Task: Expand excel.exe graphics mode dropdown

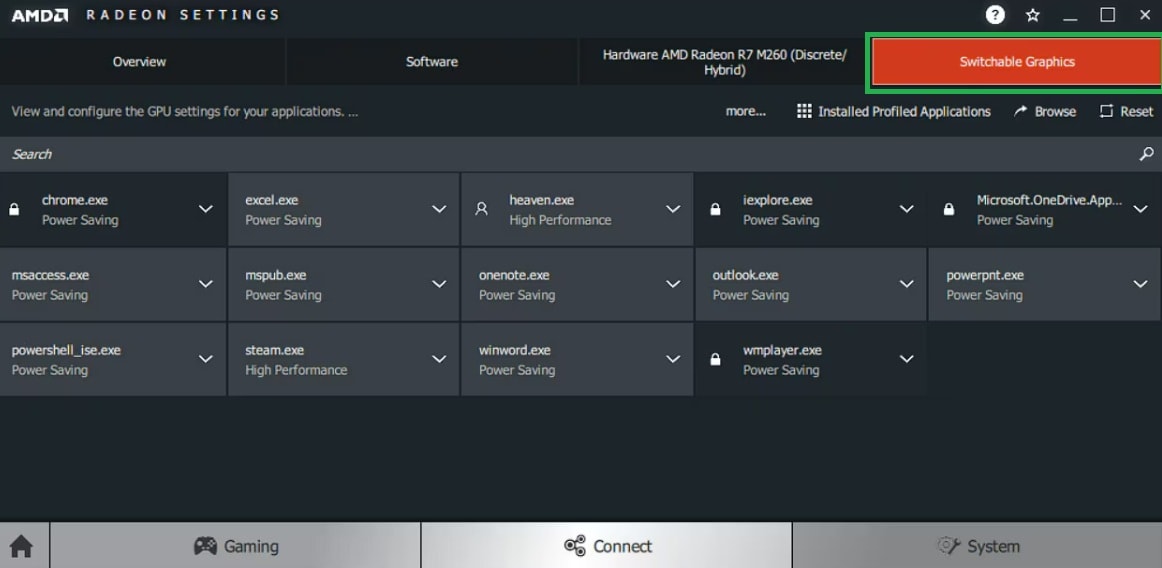Action: pyautogui.click(x=439, y=209)
